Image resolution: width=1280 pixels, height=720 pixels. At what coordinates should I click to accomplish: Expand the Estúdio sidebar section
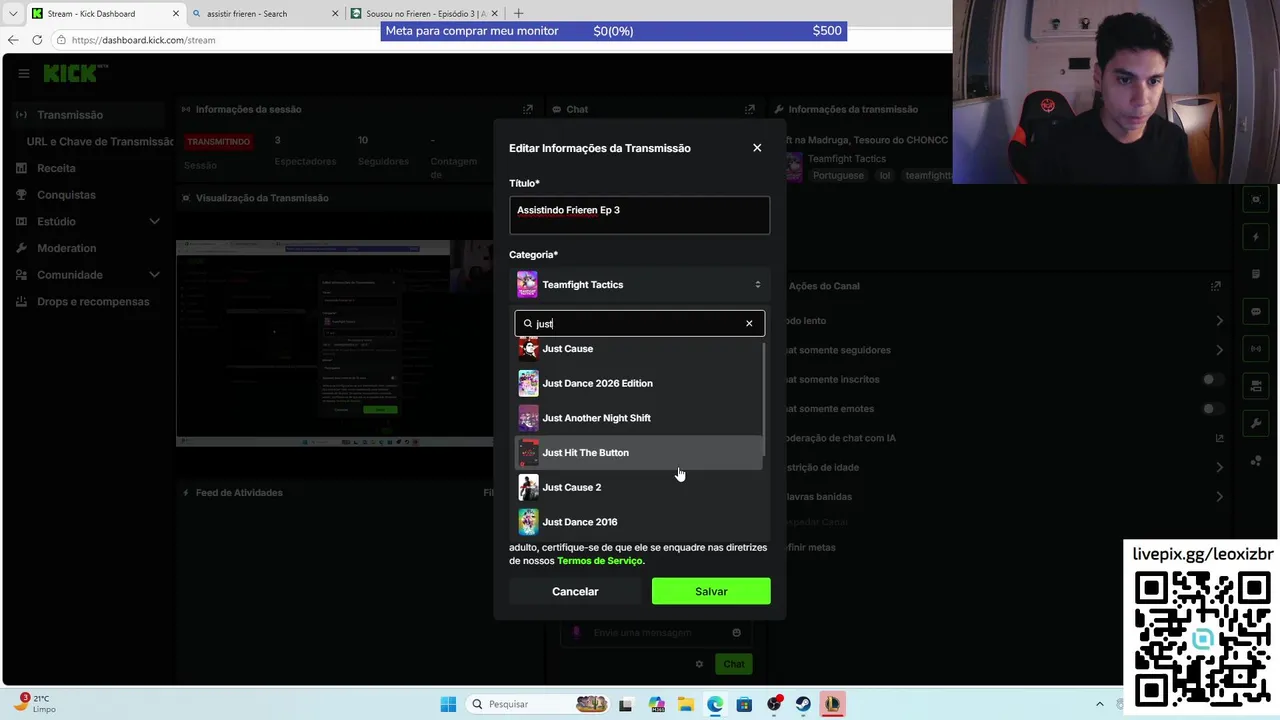click(154, 221)
